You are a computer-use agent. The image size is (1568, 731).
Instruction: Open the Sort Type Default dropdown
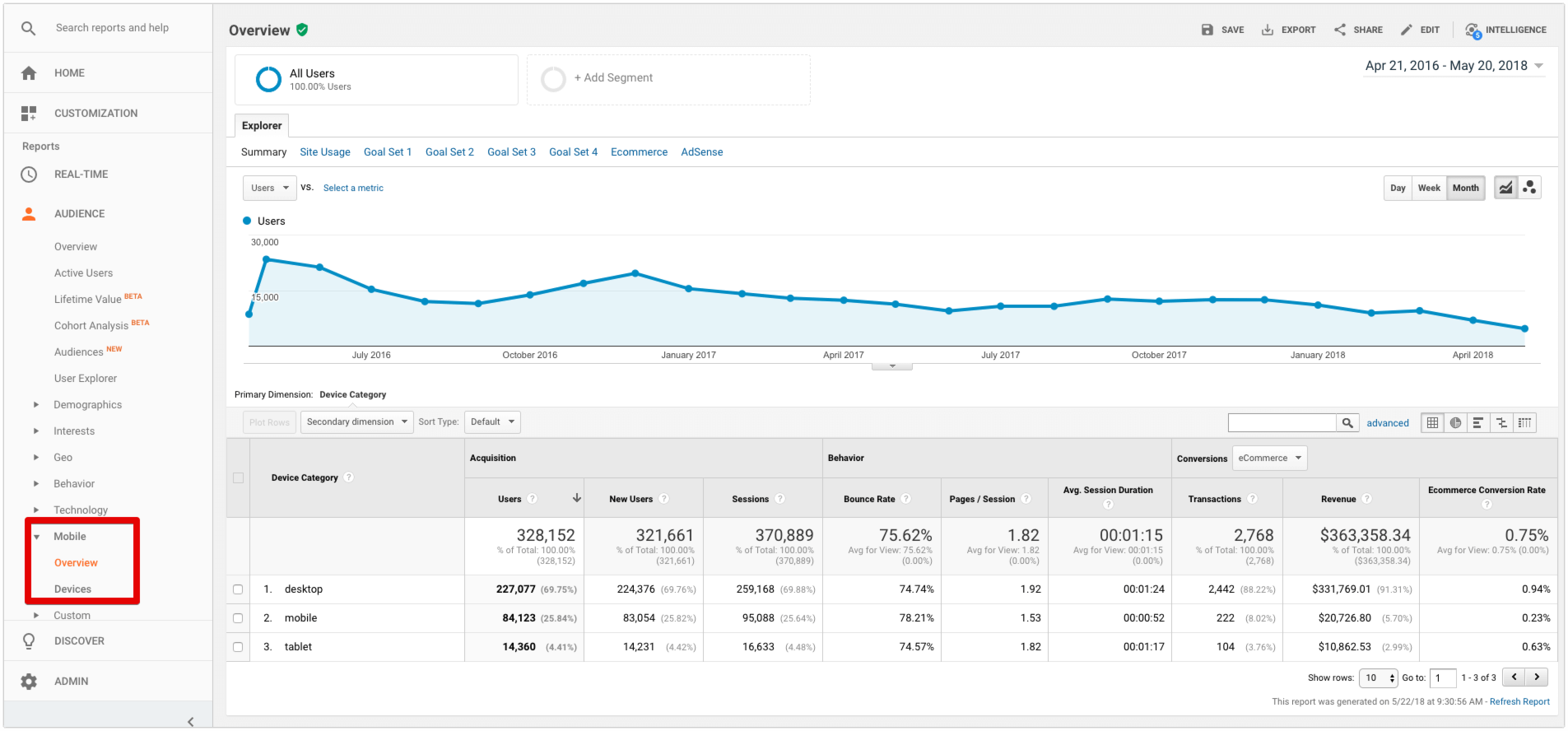coord(492,422)
